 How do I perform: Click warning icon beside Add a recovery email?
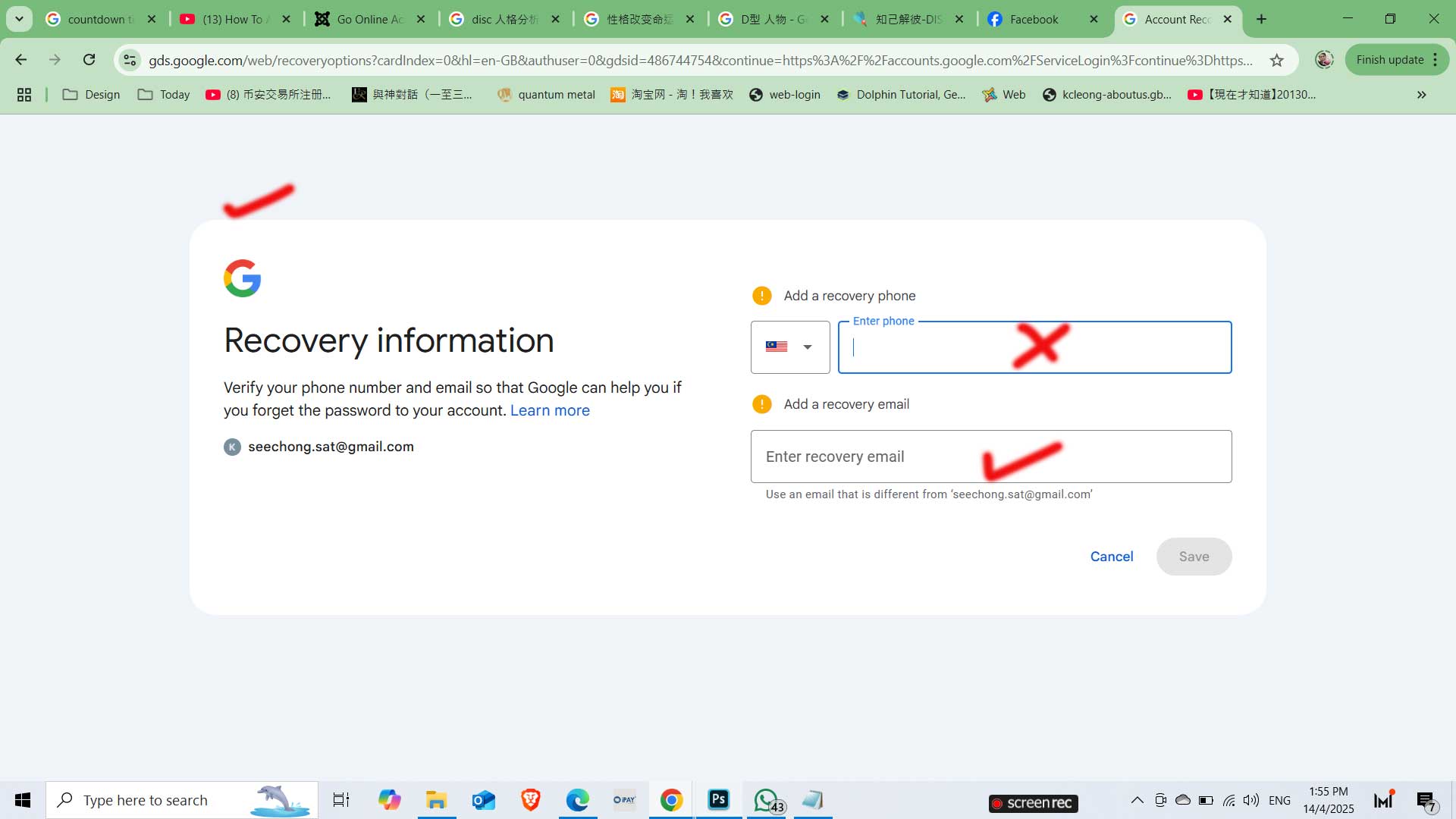click(x=761, y=404)
